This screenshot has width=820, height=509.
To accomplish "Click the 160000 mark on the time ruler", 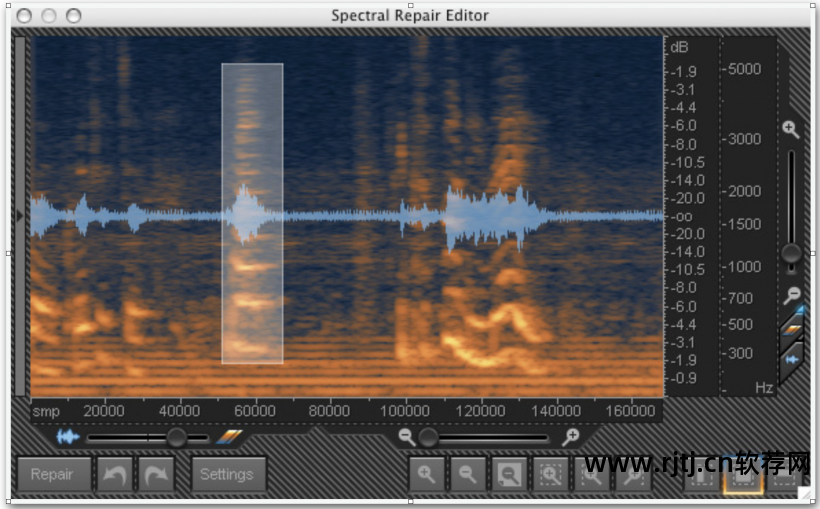I will pos(631,411).
